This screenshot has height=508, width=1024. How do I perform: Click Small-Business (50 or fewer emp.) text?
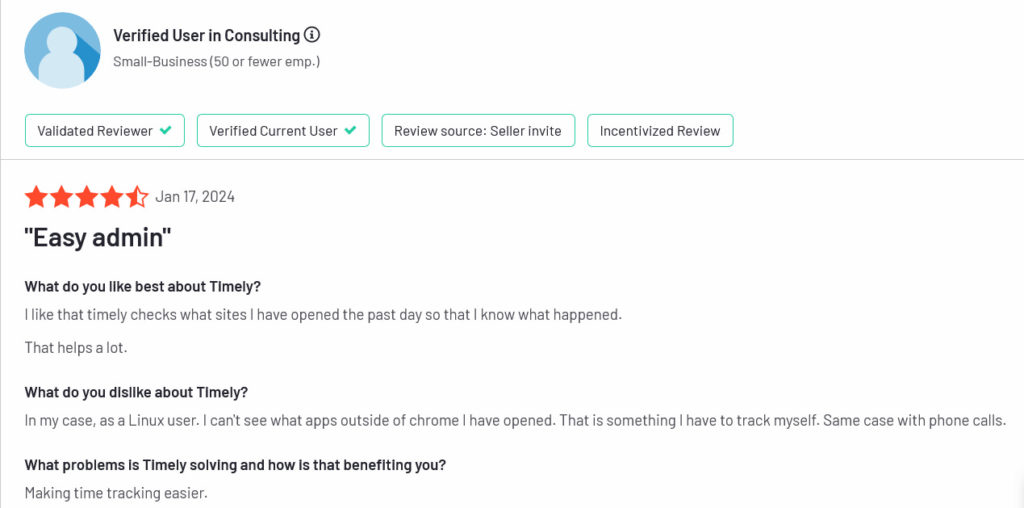coord(217,62)
